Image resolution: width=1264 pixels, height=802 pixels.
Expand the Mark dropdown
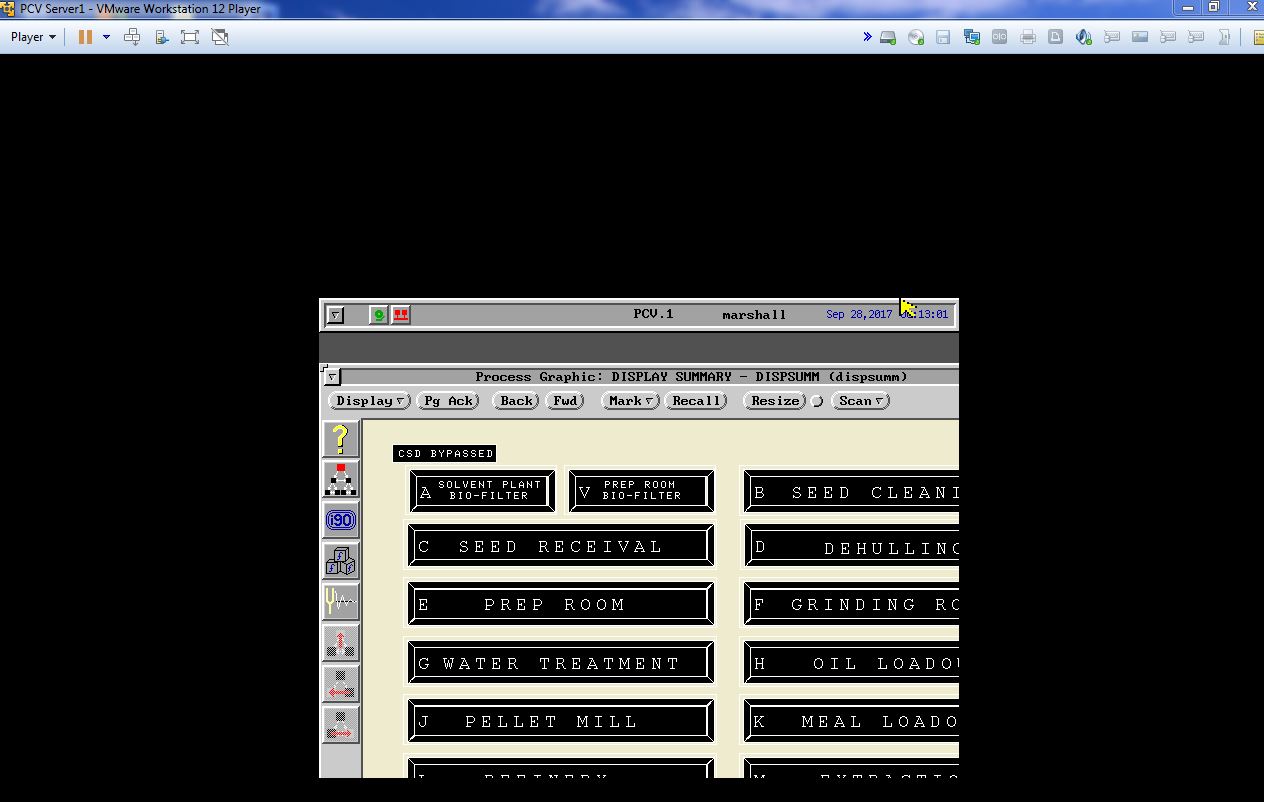[x=630, y=401]
